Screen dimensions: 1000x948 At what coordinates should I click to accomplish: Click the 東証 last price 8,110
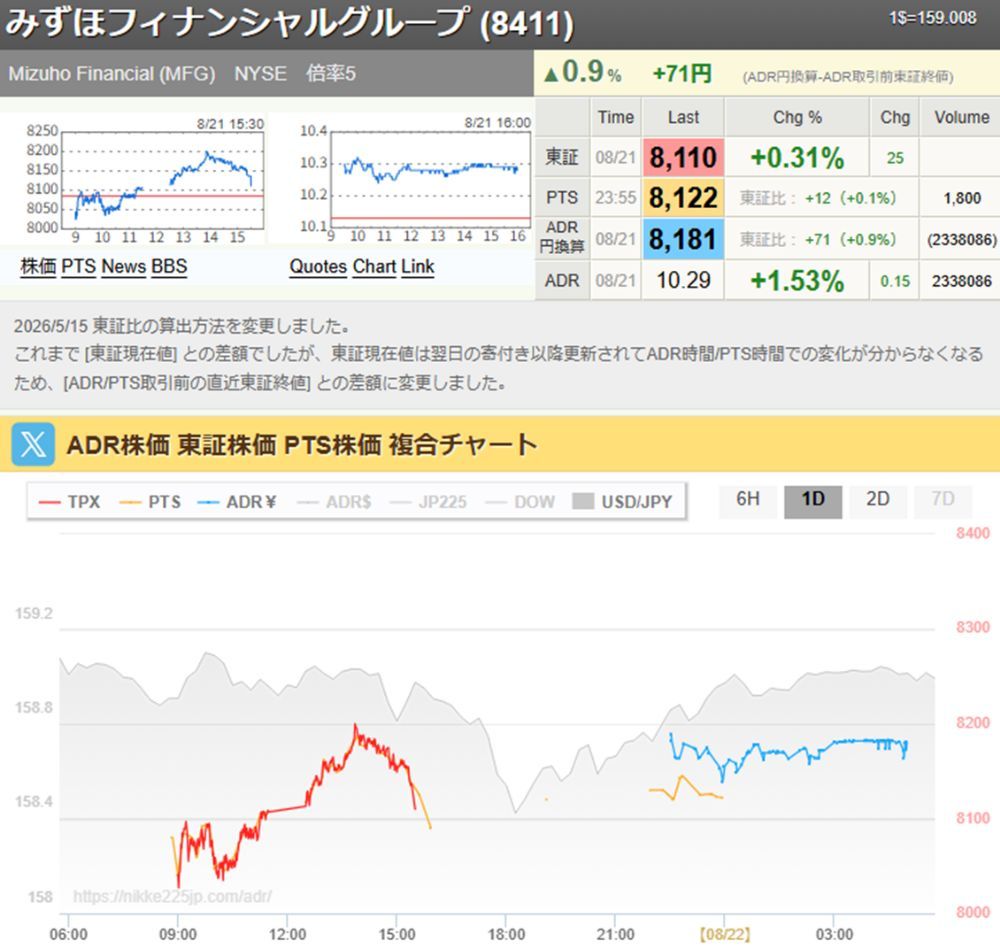(x=683, y=157)
